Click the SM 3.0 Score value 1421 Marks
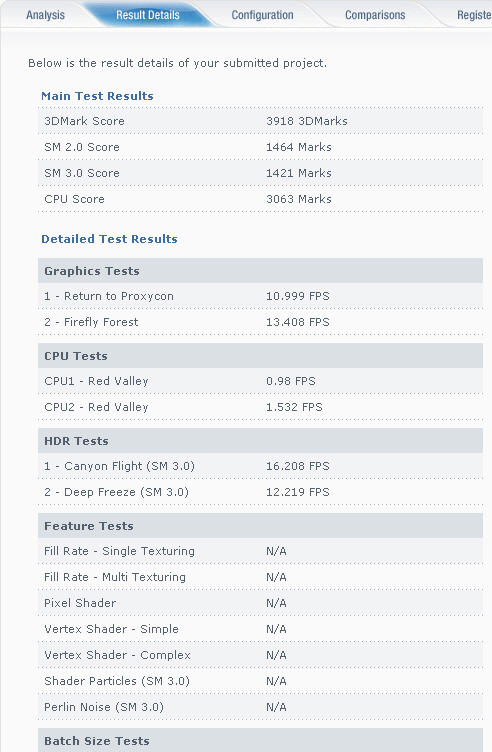The image size is (492, 752). click(x=299, y=173)
